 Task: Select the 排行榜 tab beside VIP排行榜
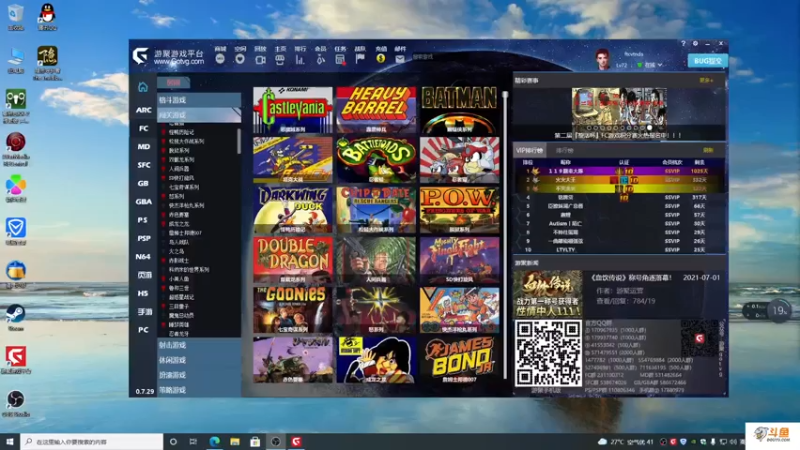[564, 151]
